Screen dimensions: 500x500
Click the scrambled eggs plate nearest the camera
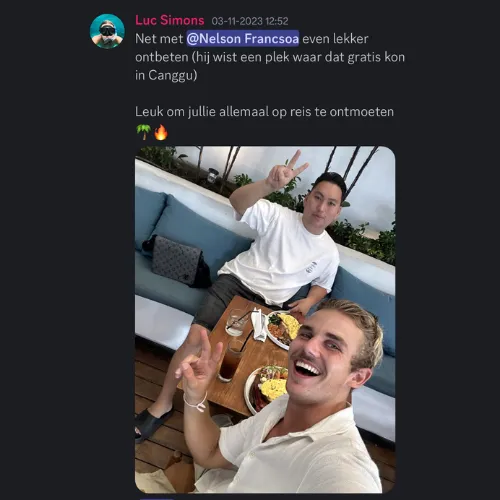pos(267,388)
